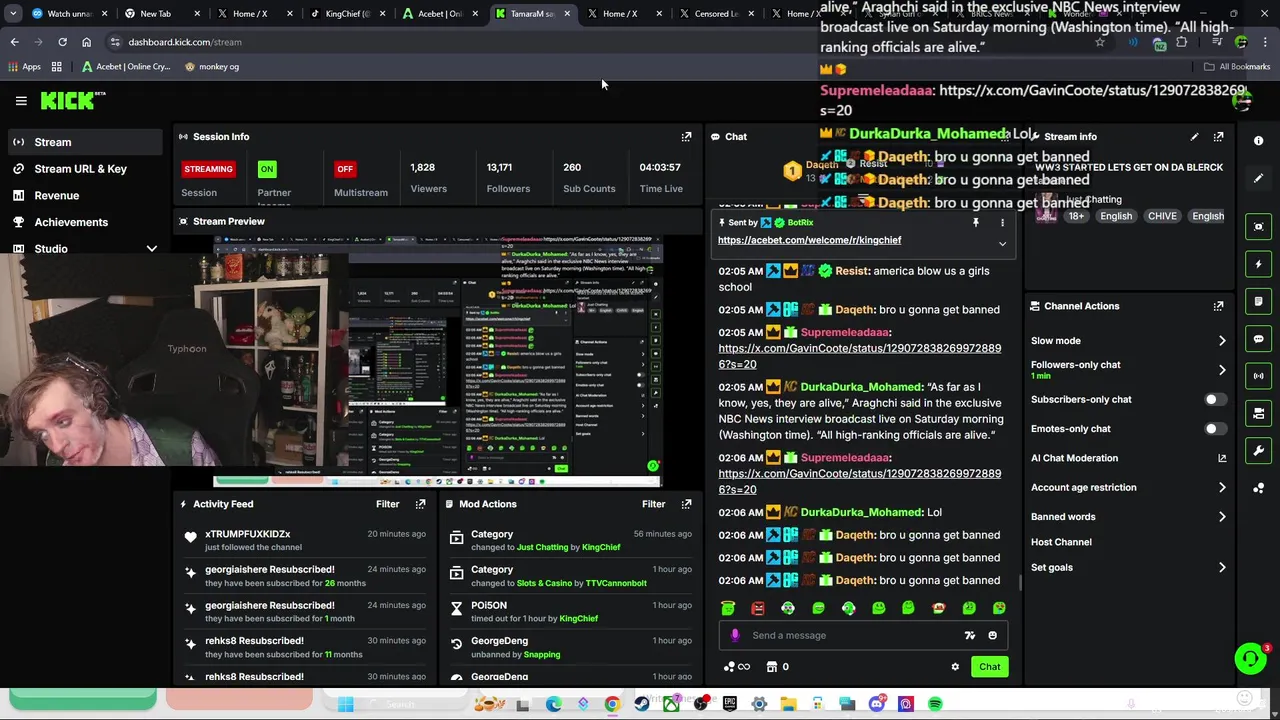Open AI Chat Moderation external link
The height and width of the screenshot is (720, 1280).
point(1222,458)
